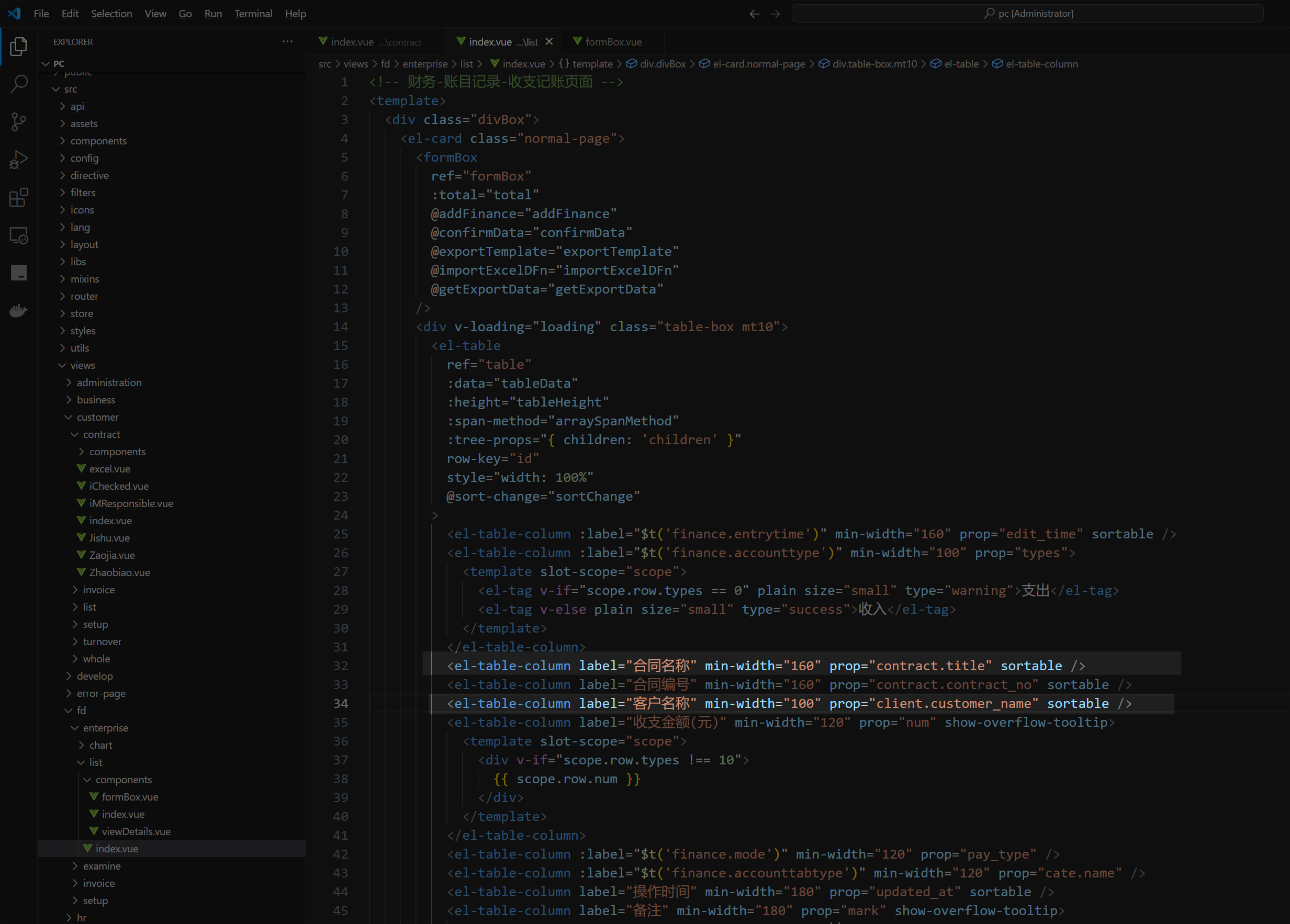Expand the turnover folder
Viewport: 1290px width, 924px height.
pyautogui.click(x=74, y=641)
